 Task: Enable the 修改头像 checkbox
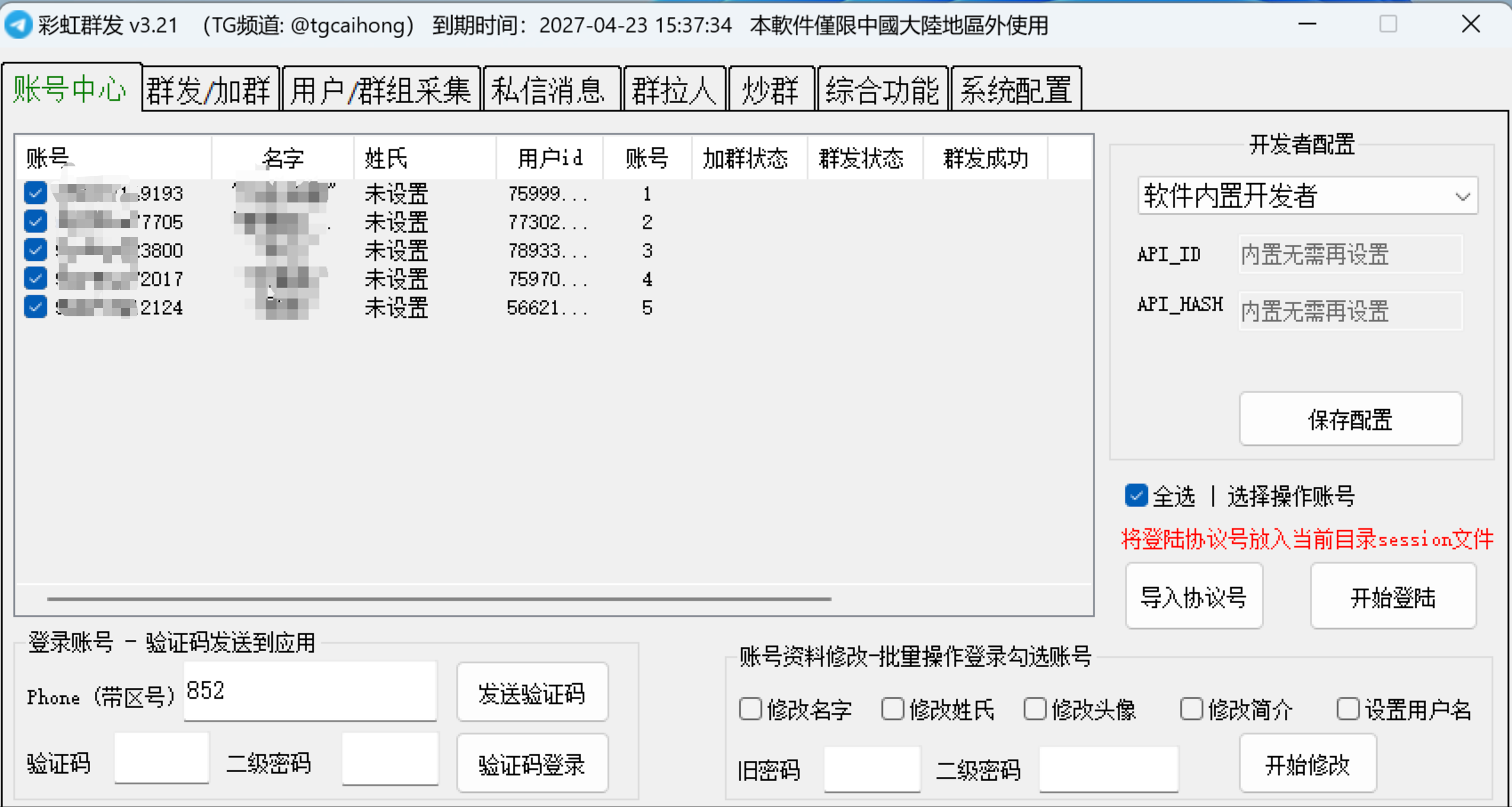pos(1035,709)
